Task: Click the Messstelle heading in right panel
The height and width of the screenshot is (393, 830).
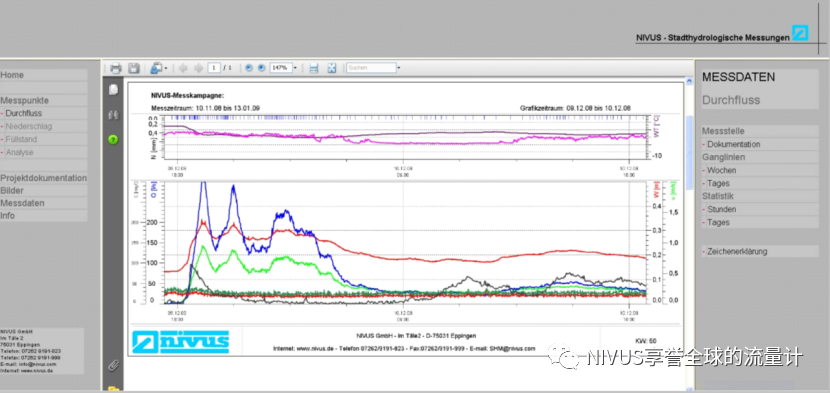Action: 724,131
